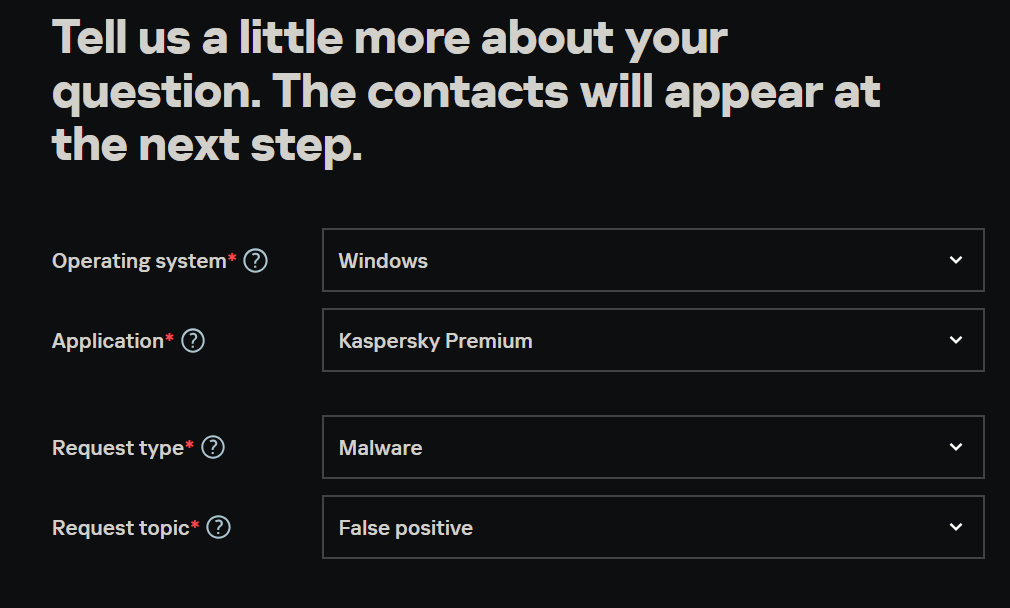The image size is (1010, 608).
Task: Click the "Application" field label
Action: coord(107,341)
